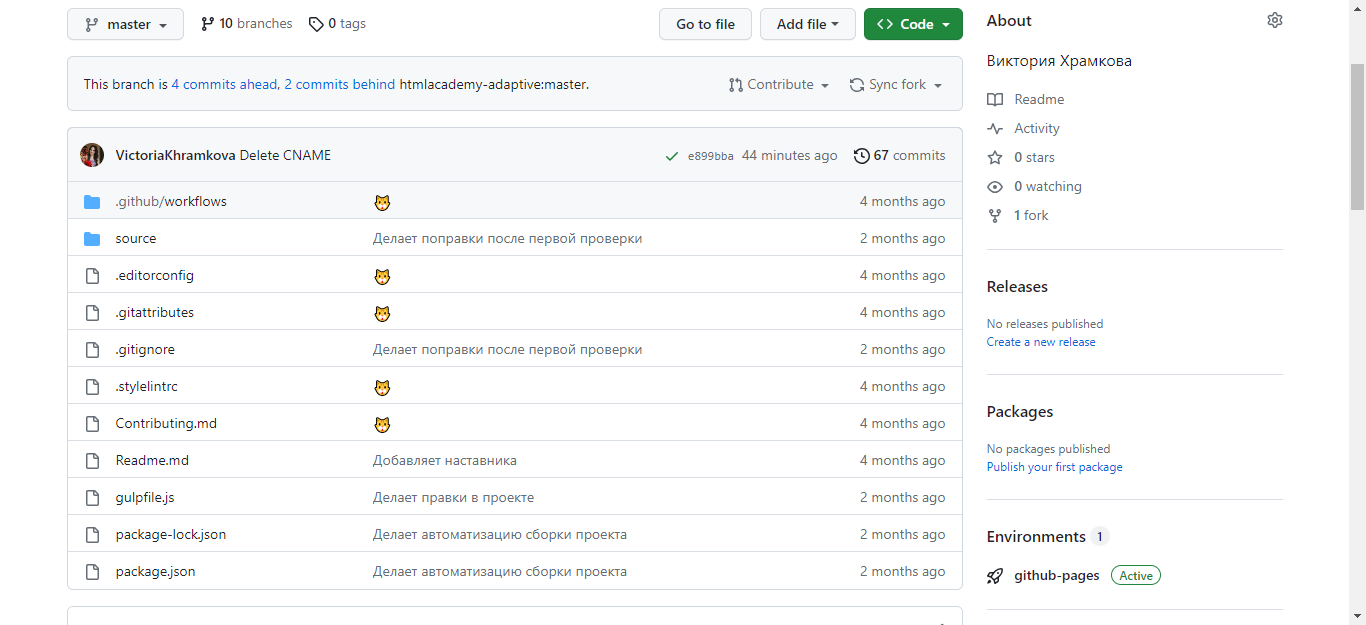The width and height of the screenshot is (1366, 625).
Task: View the 0 watching link
Action: tap(1034, 186)
